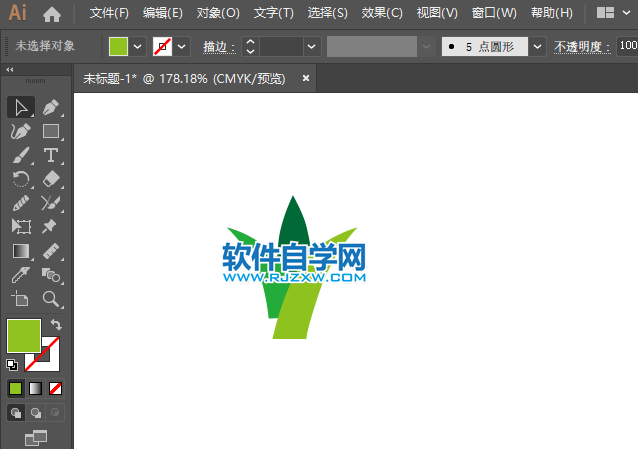The height and width of the screenshot is (449, 638).
Task: Click the stroke weight input field
Action: (282, 46)
